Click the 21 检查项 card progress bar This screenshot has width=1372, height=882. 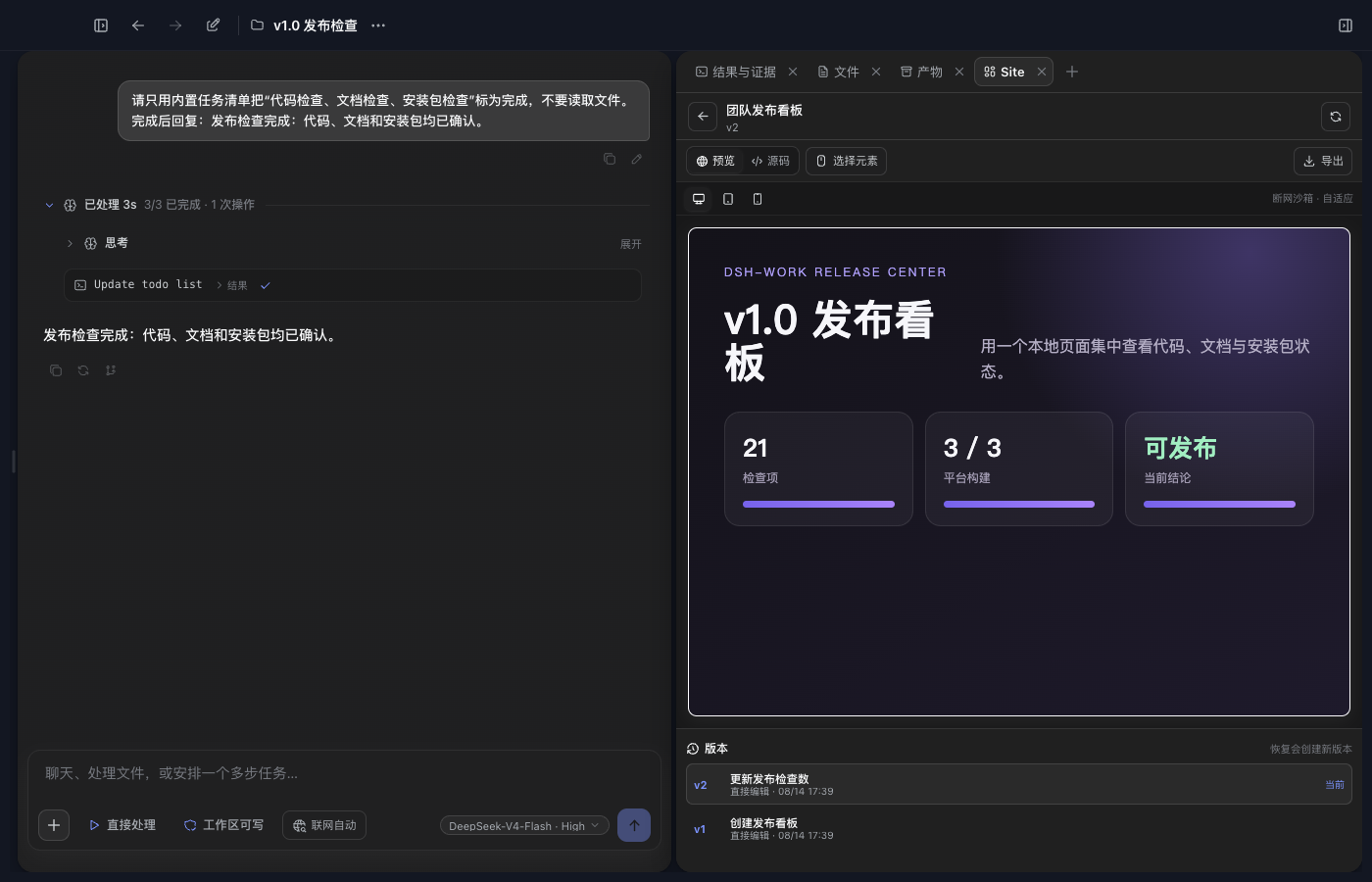coord(818,504)
